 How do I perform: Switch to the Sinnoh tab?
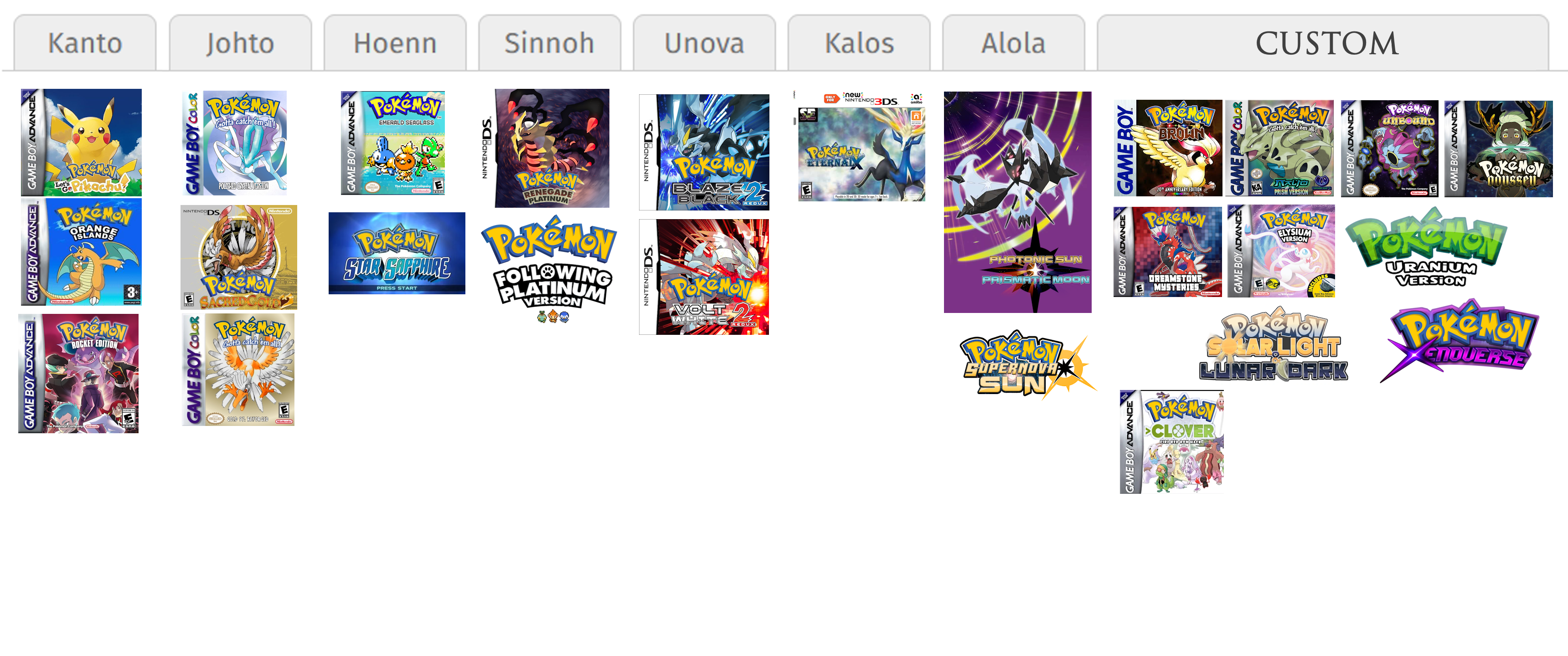(549, 43)
